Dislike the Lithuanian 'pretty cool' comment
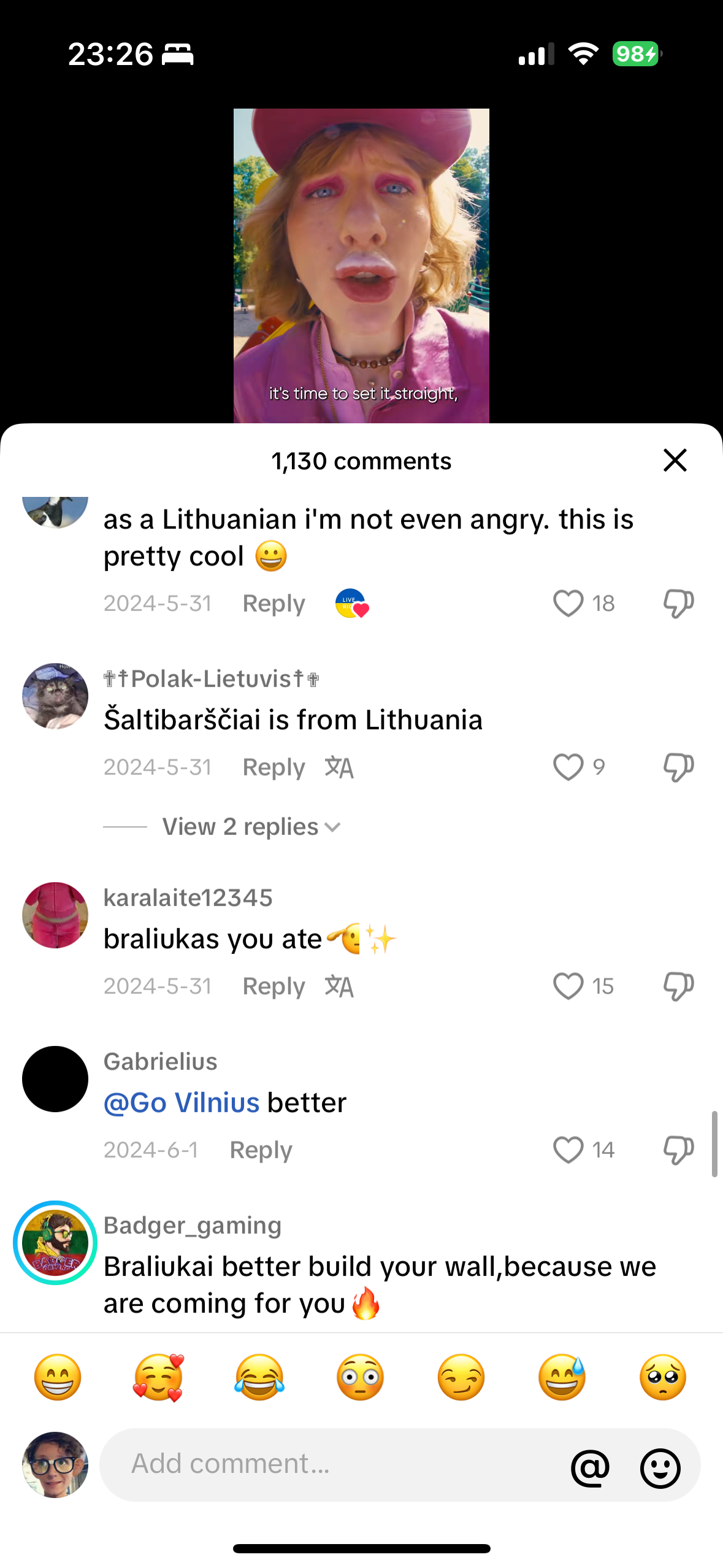 pyautogui.click(x=678, y=604)
